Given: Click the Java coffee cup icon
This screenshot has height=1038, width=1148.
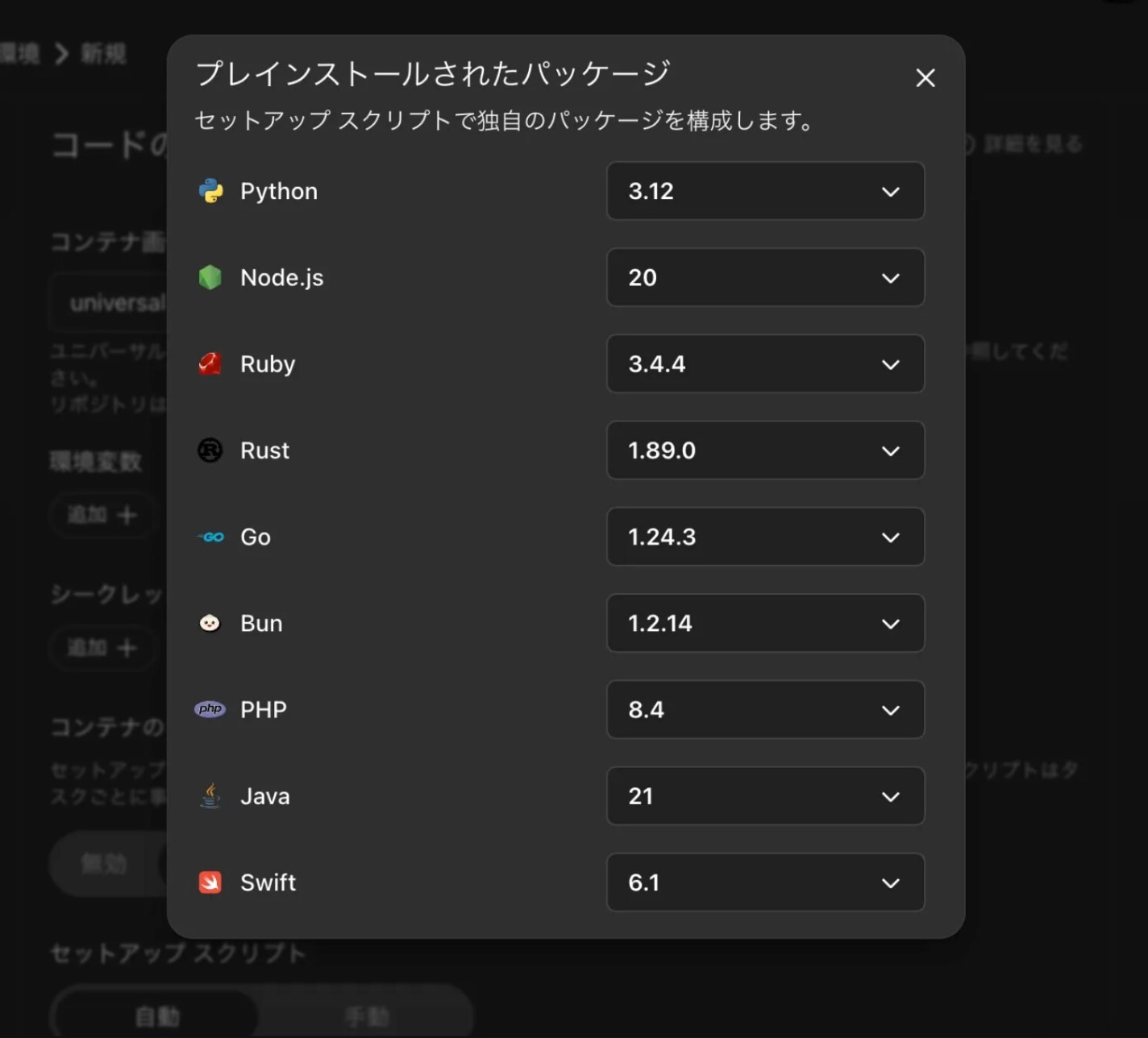Looking at the screenshot, I should pos(210,796).
